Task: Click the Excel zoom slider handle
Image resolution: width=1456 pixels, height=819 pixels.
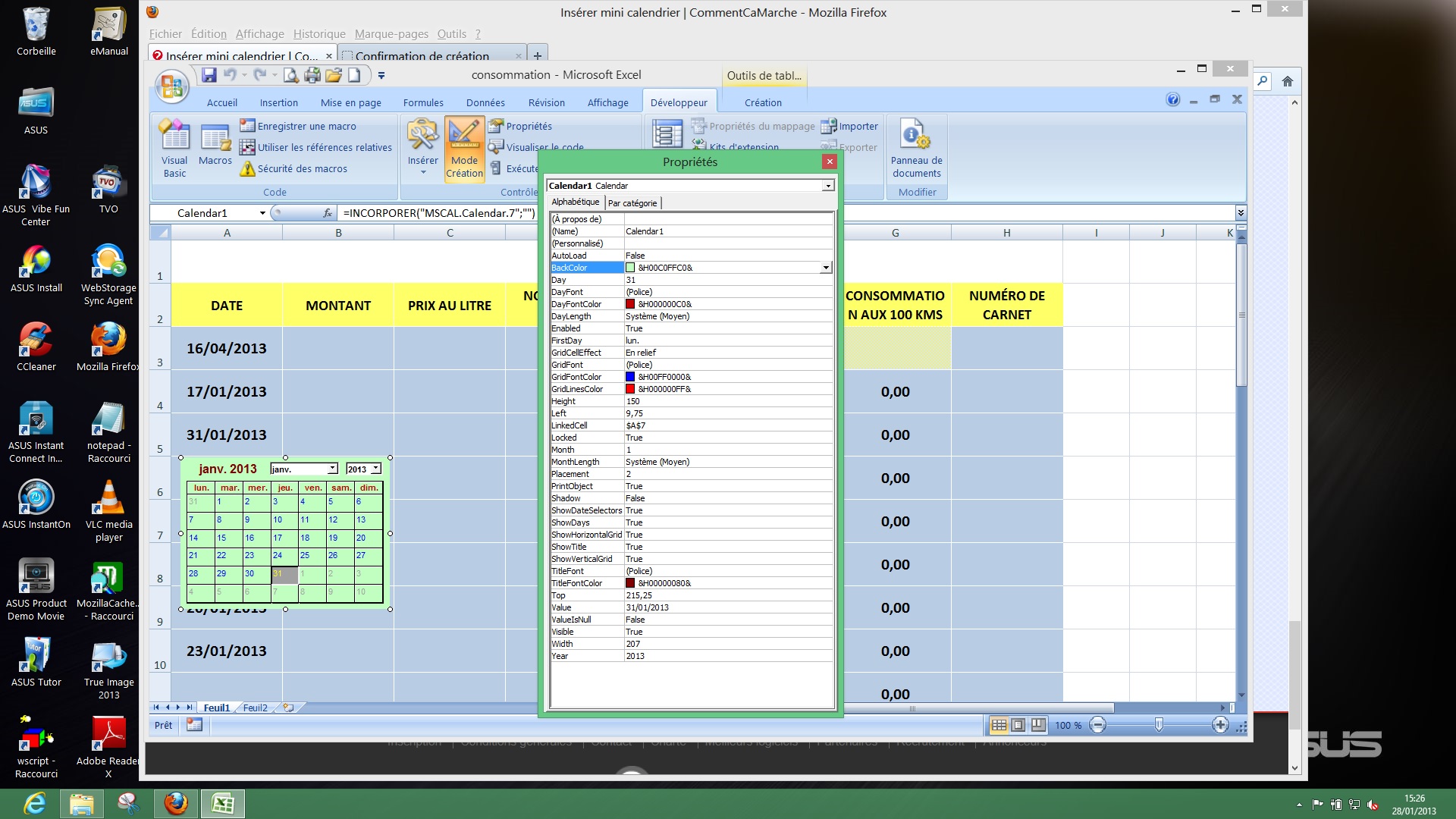Action: [1159, 725]
